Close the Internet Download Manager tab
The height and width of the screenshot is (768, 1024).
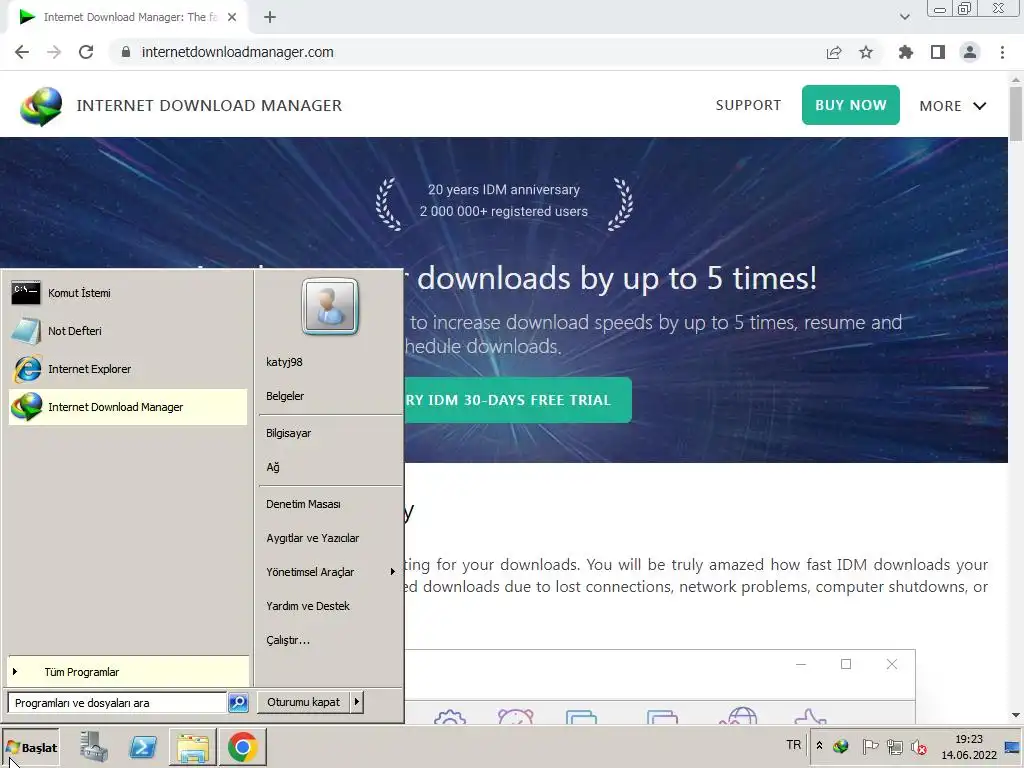pos(232,17)
